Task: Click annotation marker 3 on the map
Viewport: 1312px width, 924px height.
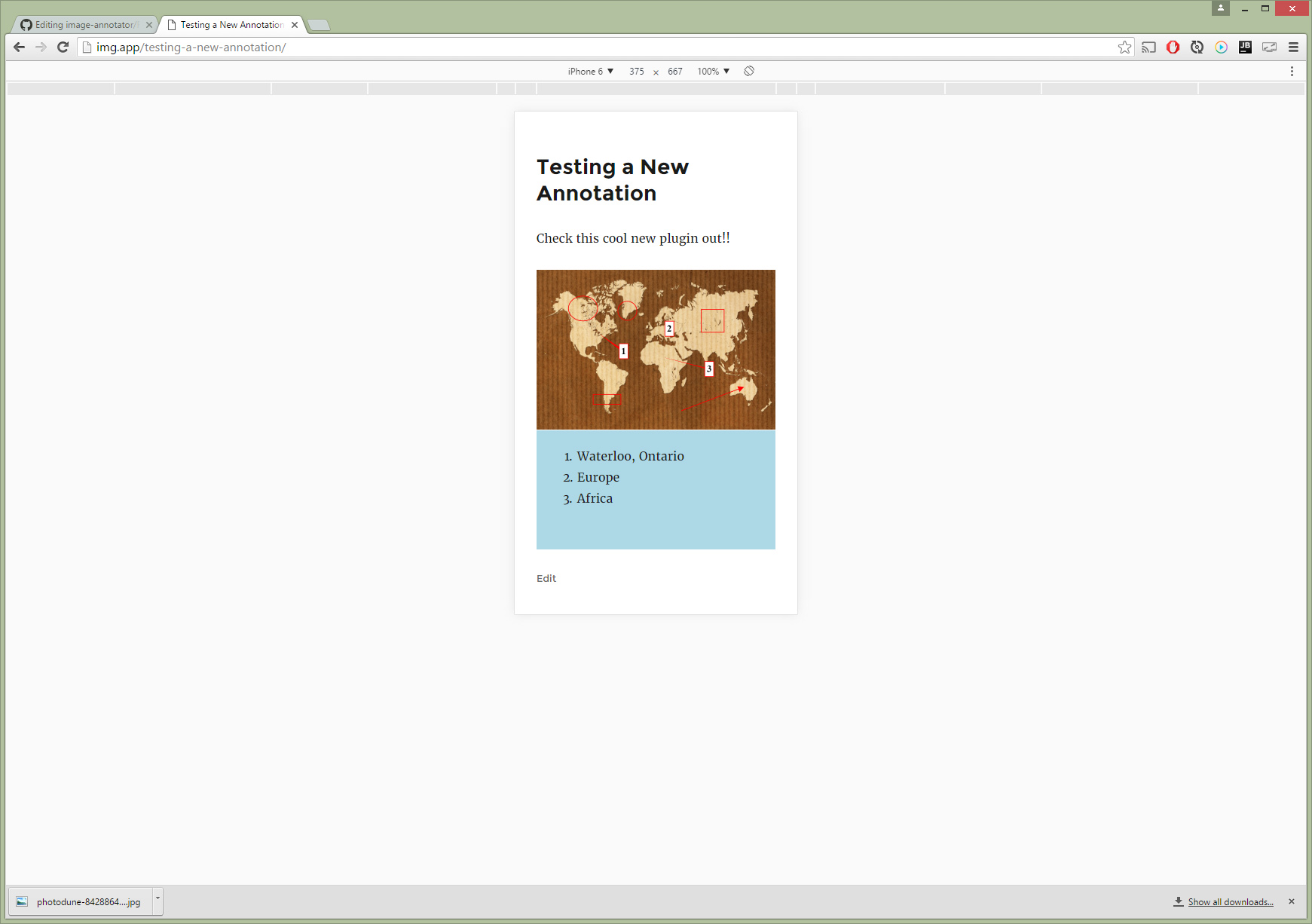Action: [709, 369]
